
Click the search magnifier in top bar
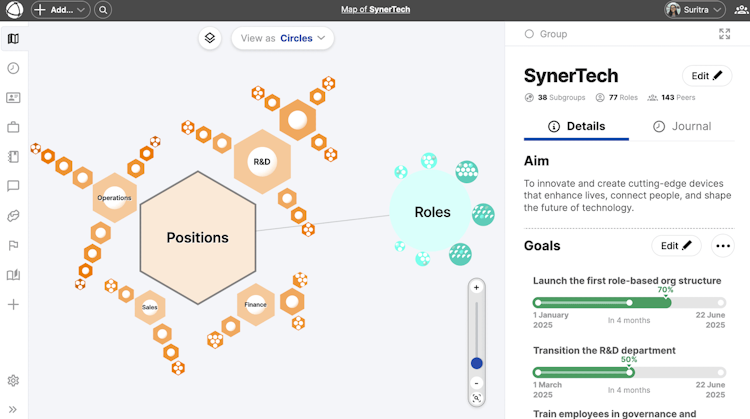(104, 10)
